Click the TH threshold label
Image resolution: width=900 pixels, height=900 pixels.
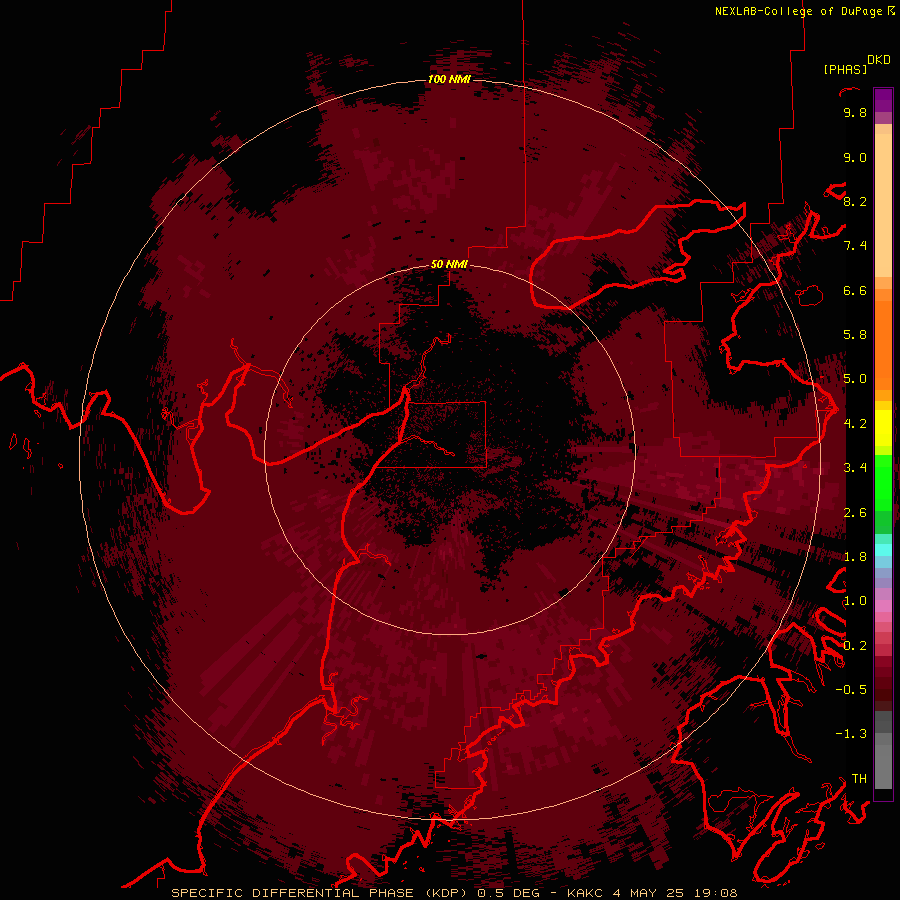click(859, 779)
